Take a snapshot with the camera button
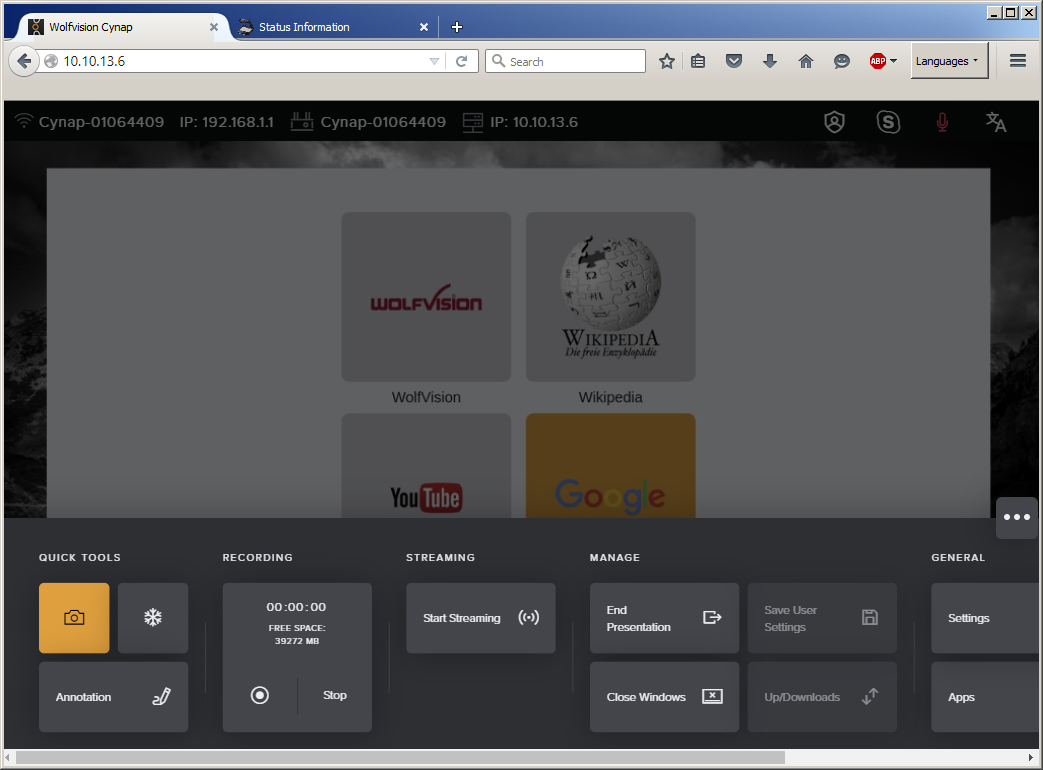The height and width of the screenshot is (770, 1043). pyautogui.click(x=74, y=618)
